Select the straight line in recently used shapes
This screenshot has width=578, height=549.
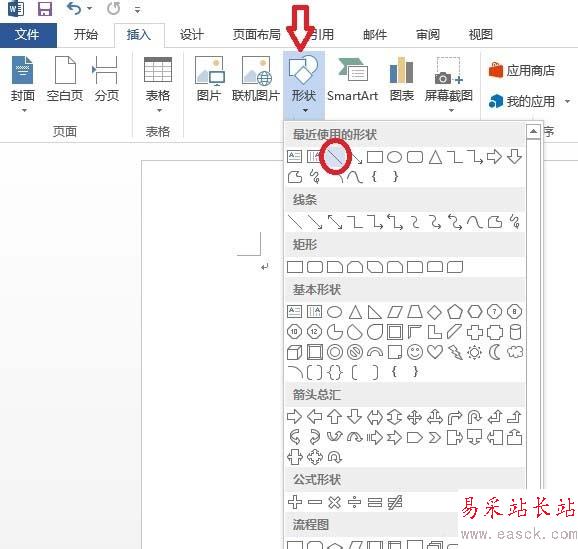point(335,157)
